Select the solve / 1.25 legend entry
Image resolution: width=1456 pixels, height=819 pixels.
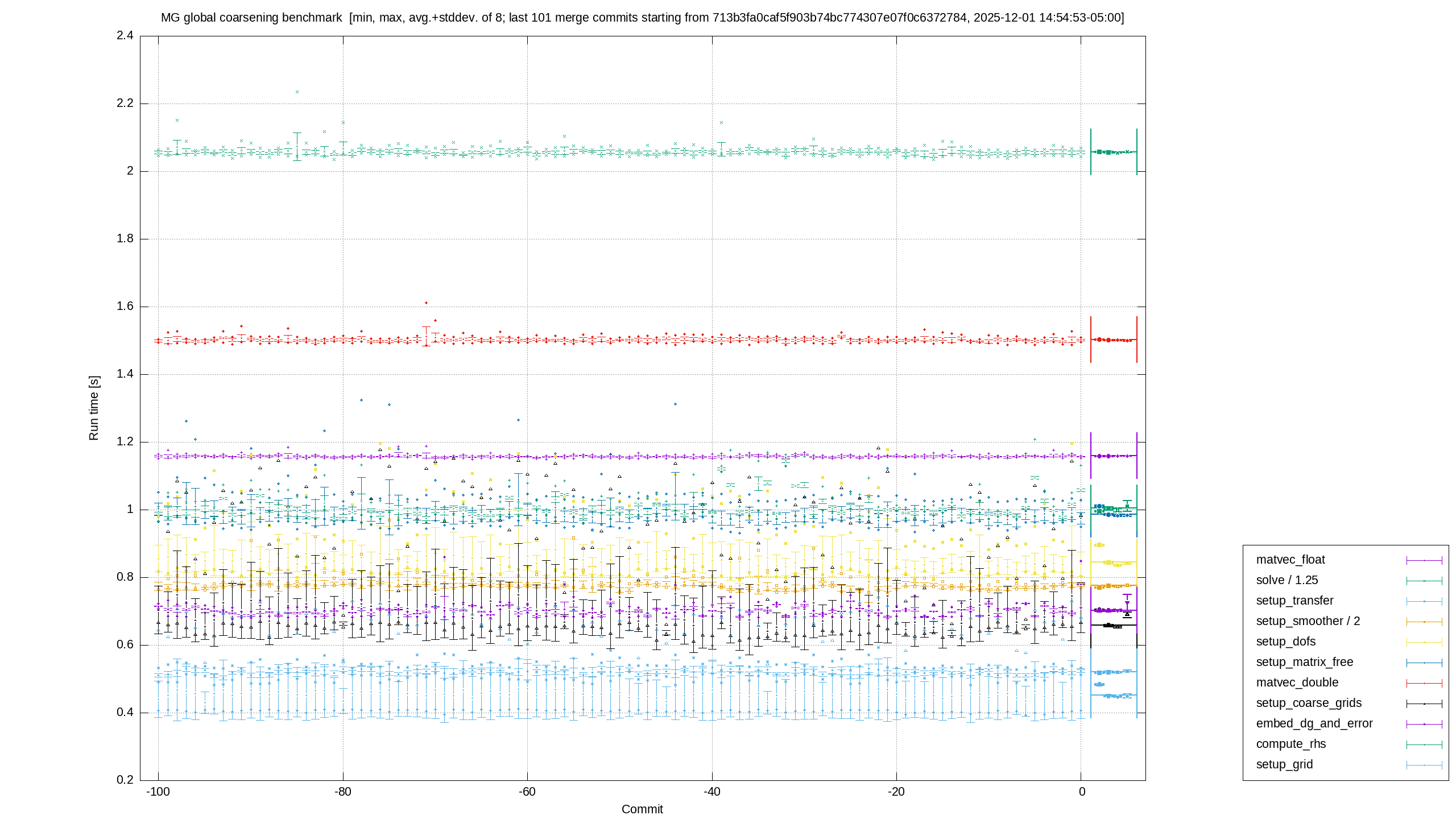click(x=1287, y=580)
